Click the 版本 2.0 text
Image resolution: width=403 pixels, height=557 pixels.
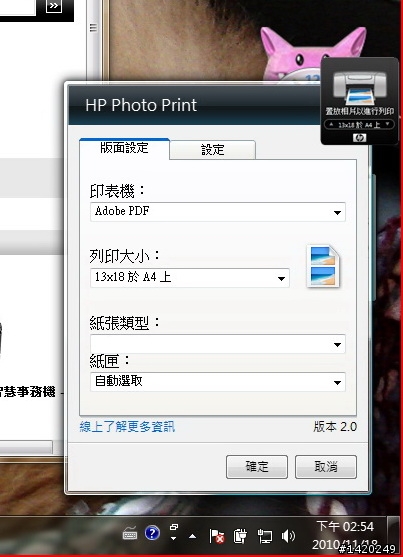pyautogui.click(x=335, y=427)
